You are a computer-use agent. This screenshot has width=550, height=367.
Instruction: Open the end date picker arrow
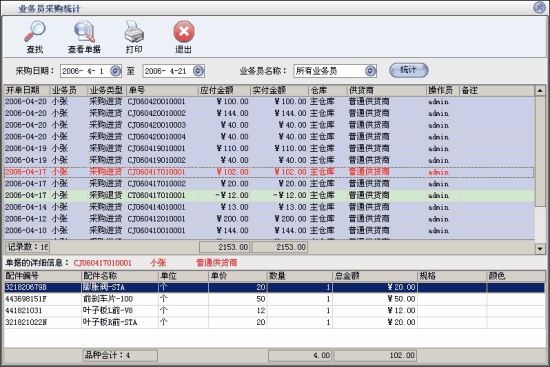[198, 71]
